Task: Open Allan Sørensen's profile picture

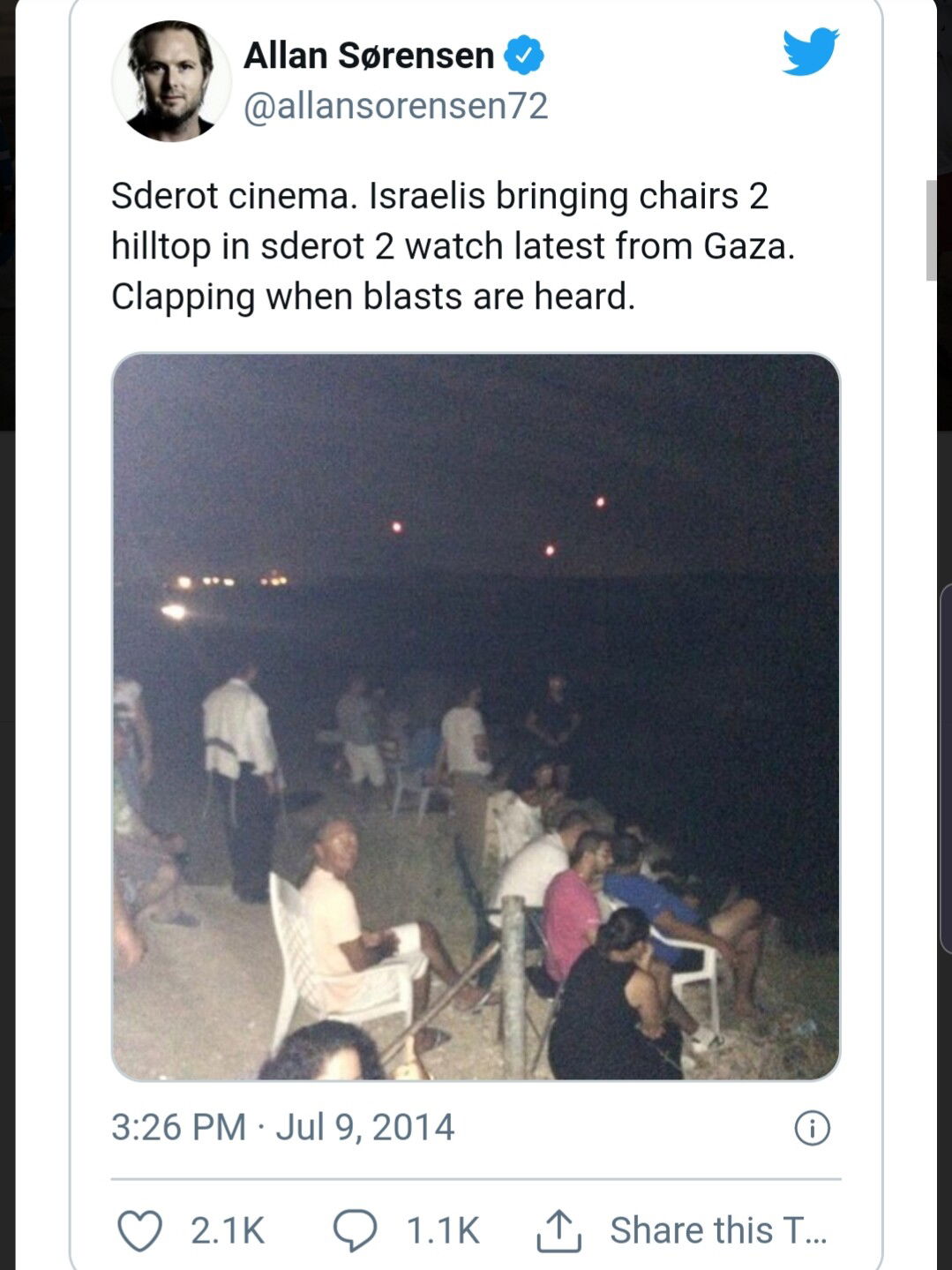Action: point(171,81)
